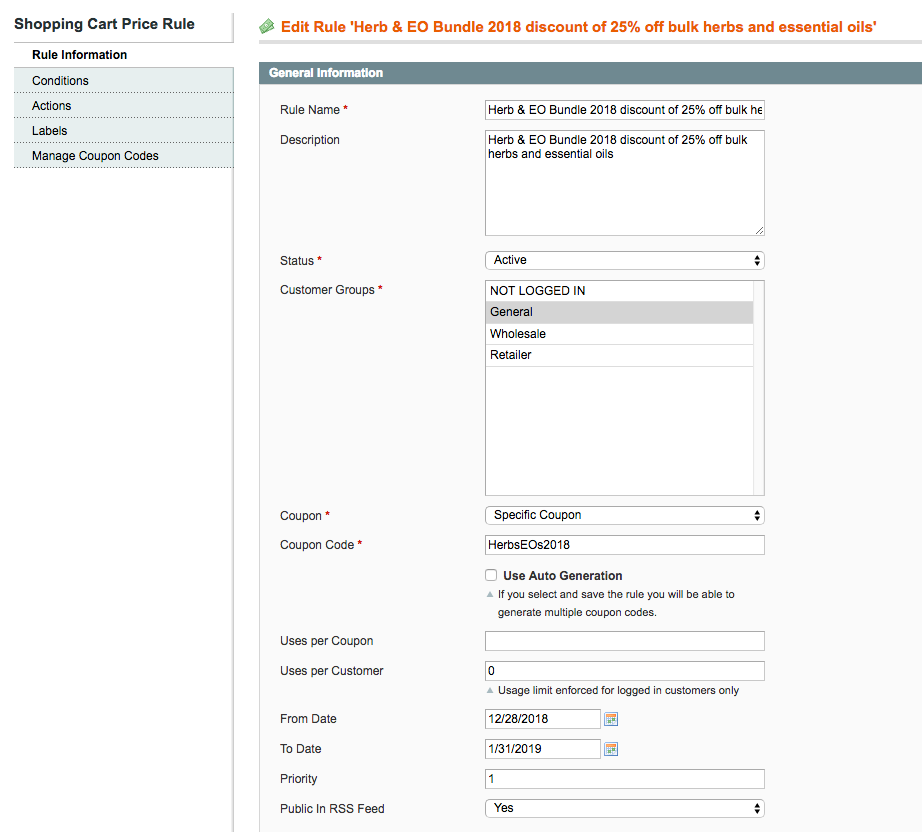This screenshot has height=832, width=922.
Task: Open Manage Coupon Codes tab
Action: [95, 156]
